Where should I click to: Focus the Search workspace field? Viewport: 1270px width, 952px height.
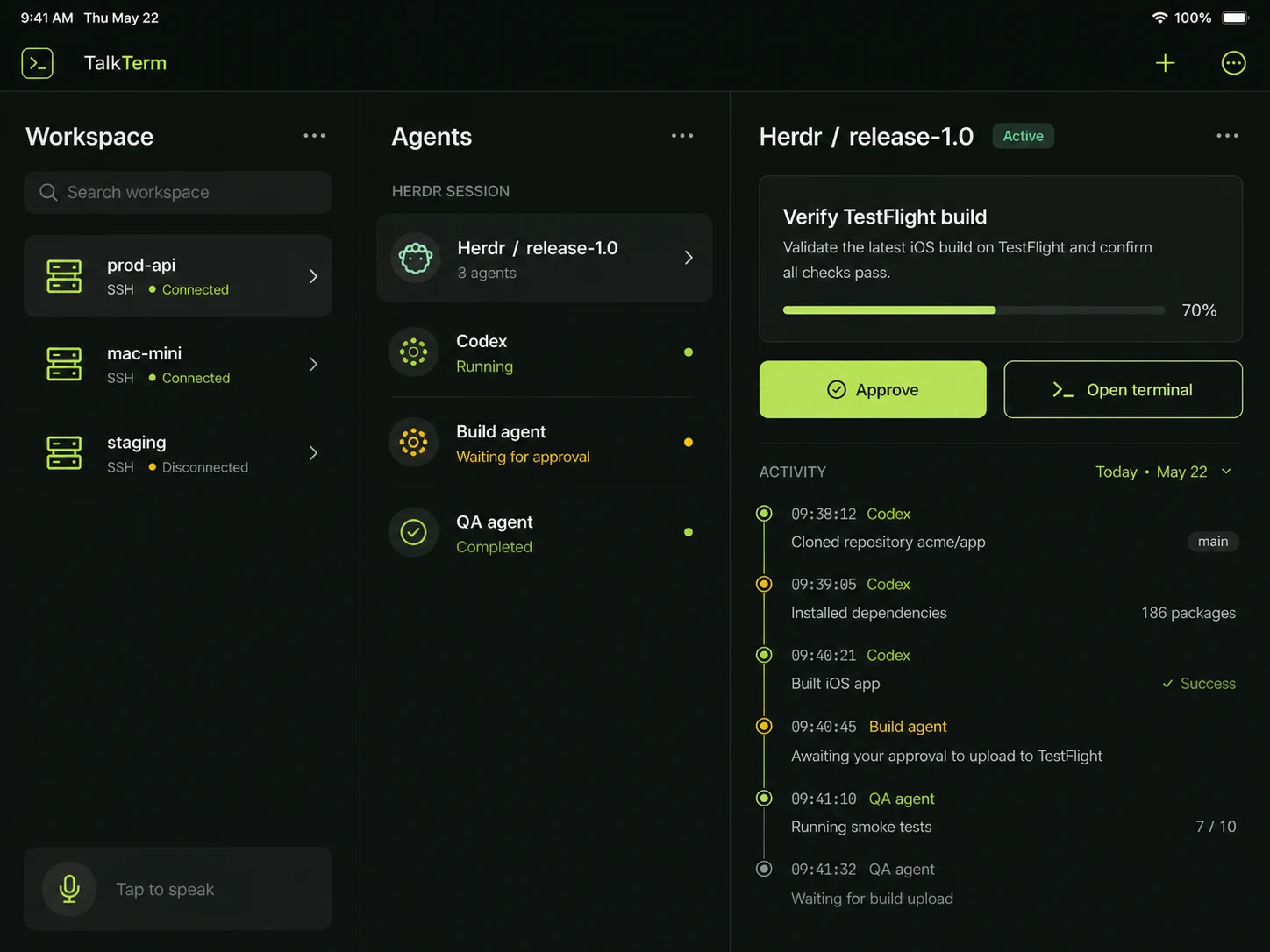[x=178, y=192]
